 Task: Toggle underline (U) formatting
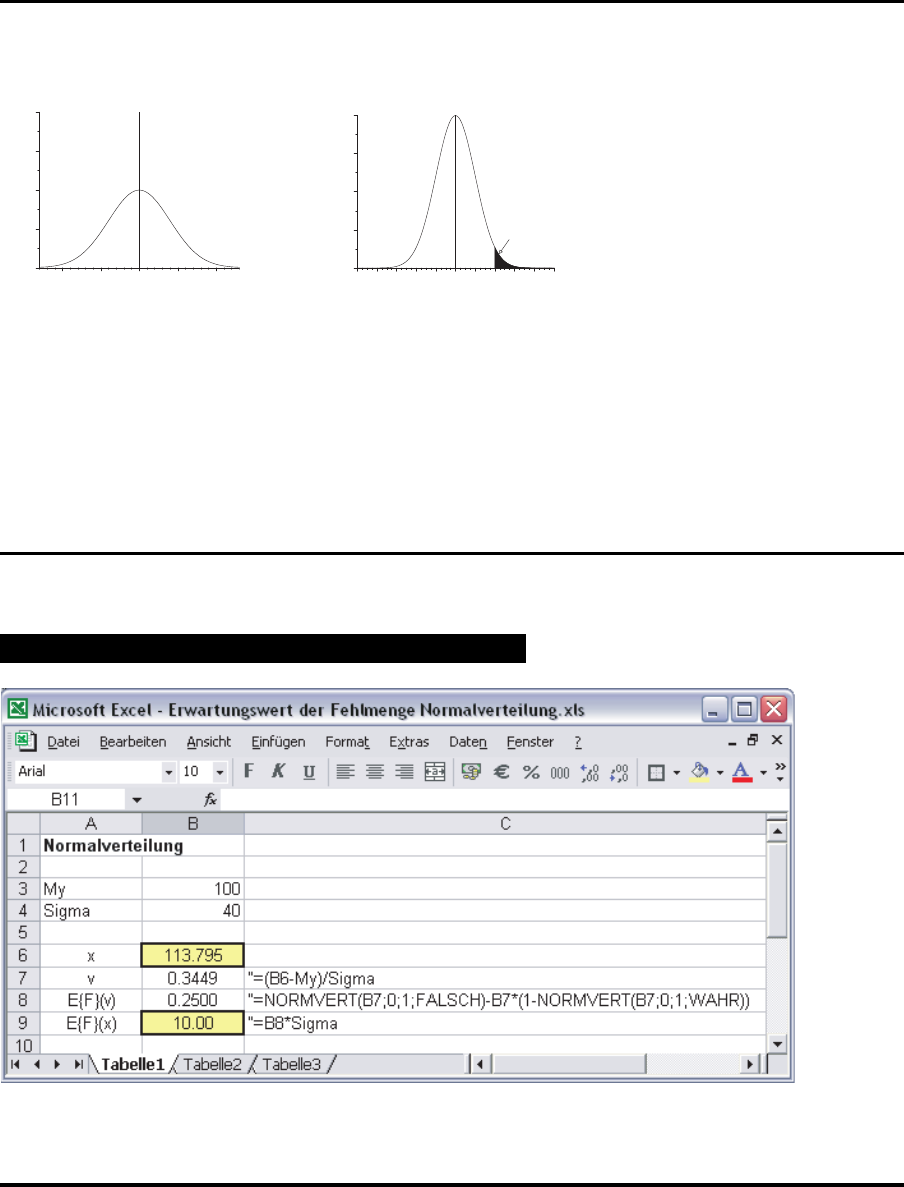(x=309, y=772)
